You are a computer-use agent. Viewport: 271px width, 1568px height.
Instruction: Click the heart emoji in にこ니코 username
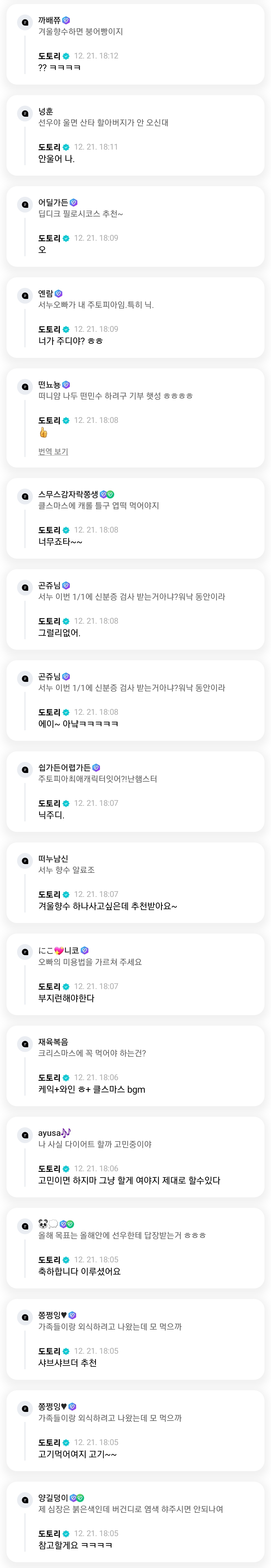tap(59, 950)
